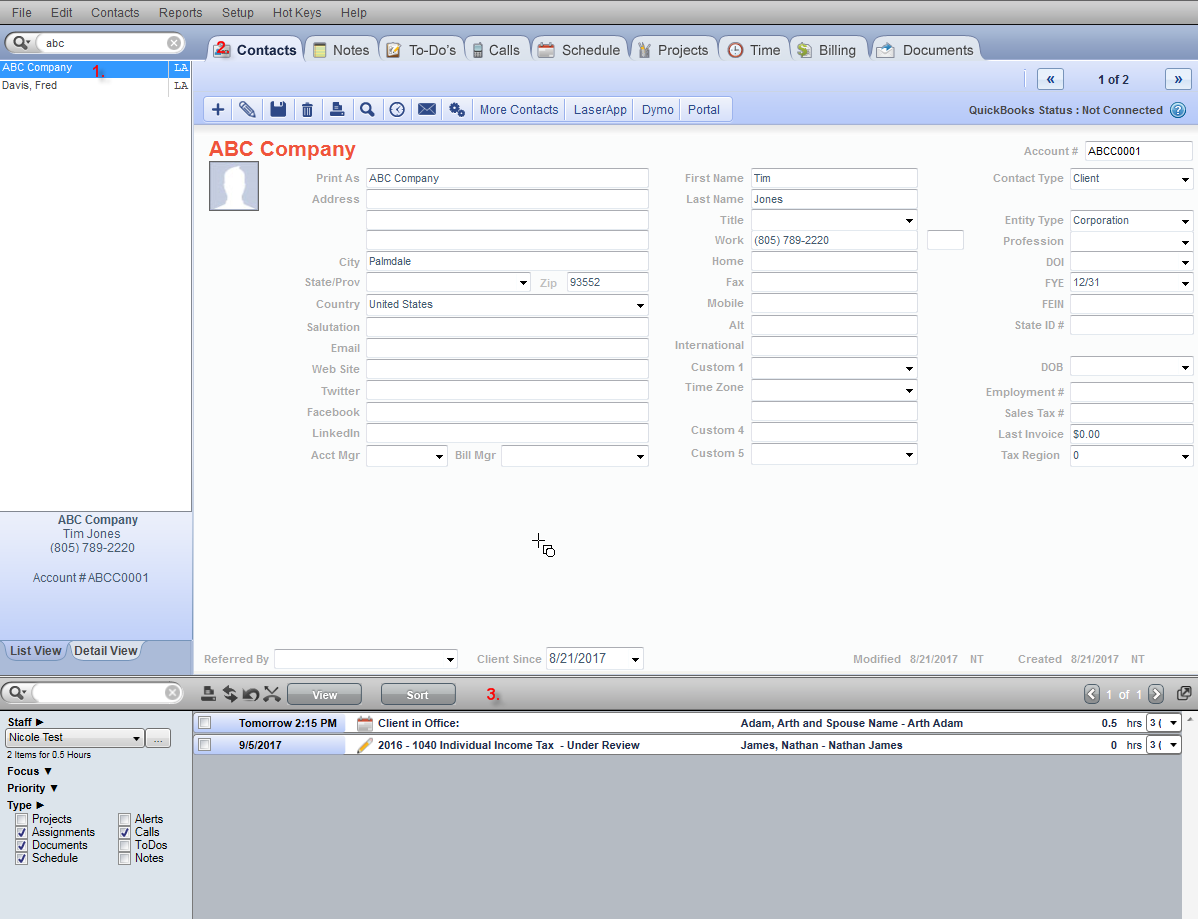Image resolution: width=1198 pixels, height=919 pixels.
Task: Add a new contact with plus icon
Action: coord(218,109)
